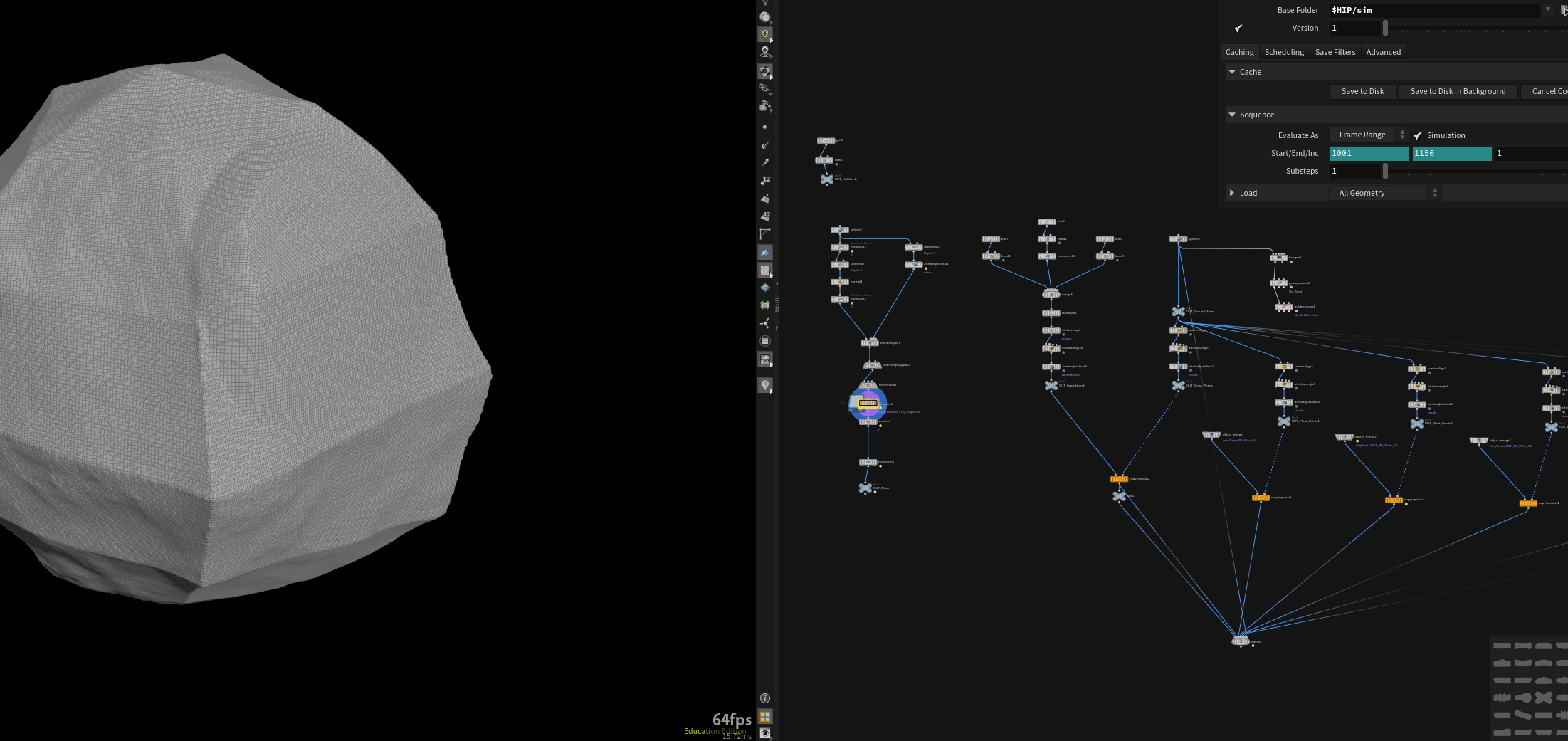
Task: Open the All Geometry load dropdown
Action: tap(1384, 193)
